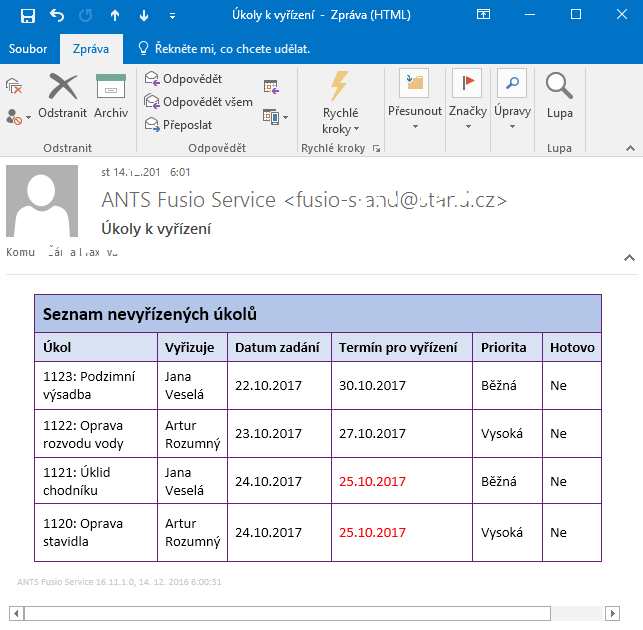Click the assigned date 23.10.2017
The height and width of the screenshot is (630, 643).
(268, 434)
